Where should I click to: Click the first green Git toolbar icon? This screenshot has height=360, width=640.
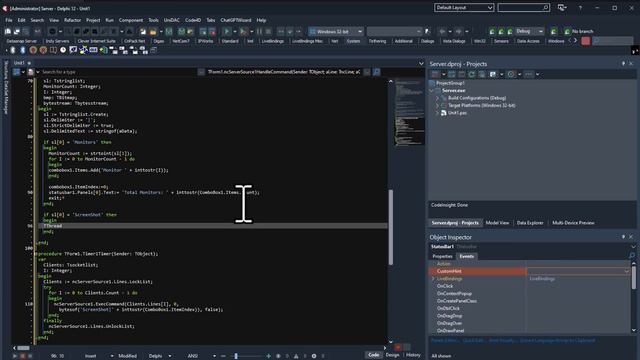pos(492,31)
